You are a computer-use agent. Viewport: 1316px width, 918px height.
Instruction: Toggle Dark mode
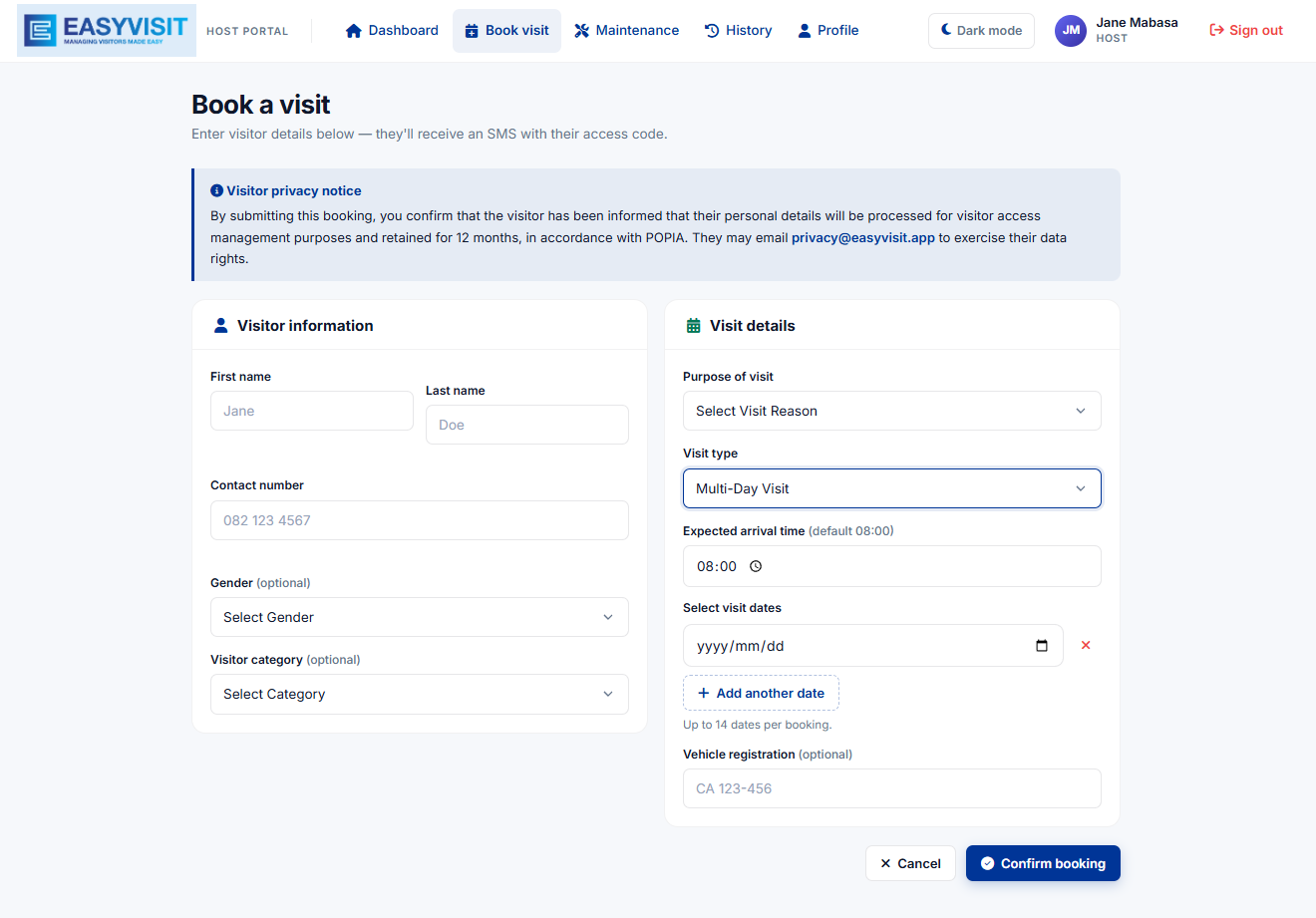(981, 31)
